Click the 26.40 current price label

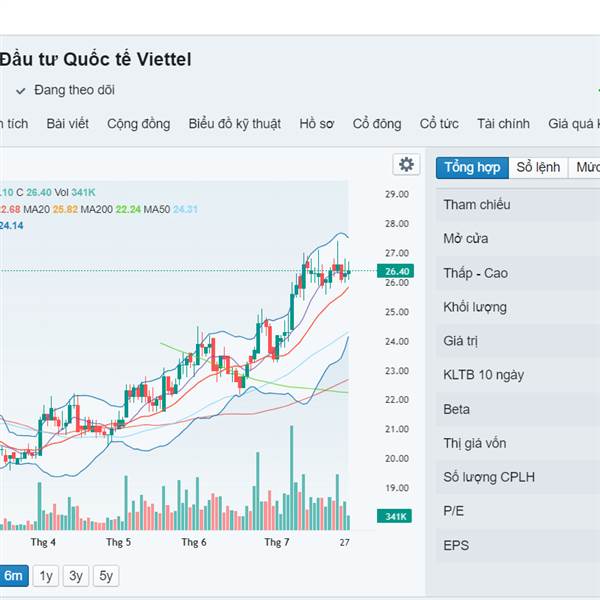click(395, 271)
